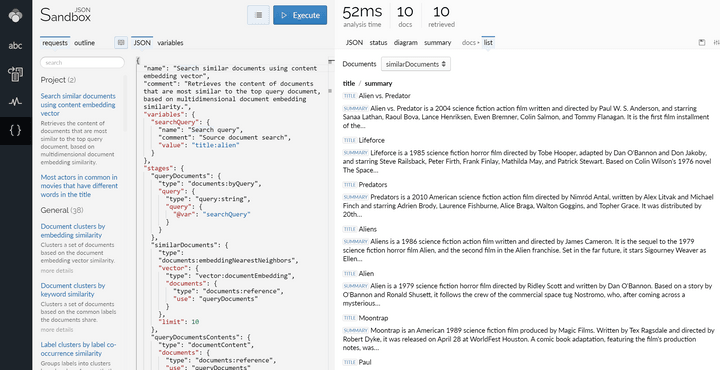The width and height of the screenshot is (720, 370).
Task: Click the Lifeforce summary paragraph
Action: coord(525,161)
